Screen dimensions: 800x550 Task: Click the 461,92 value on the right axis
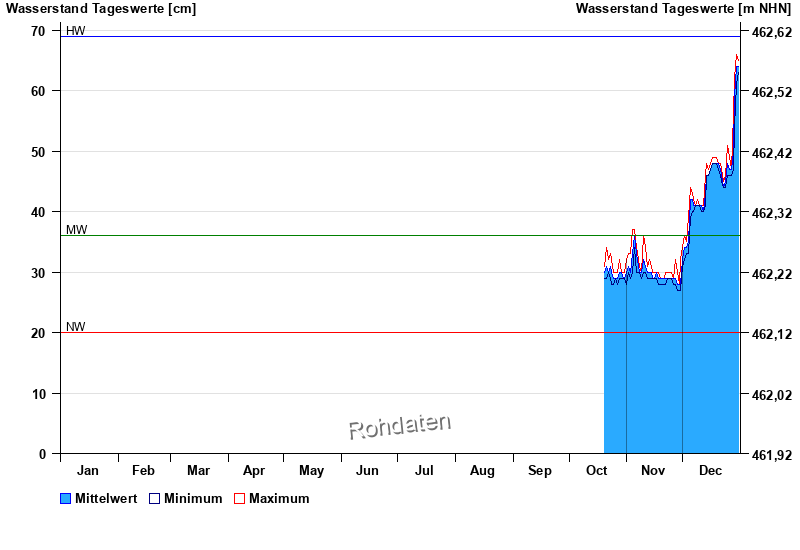pos(771,455)
